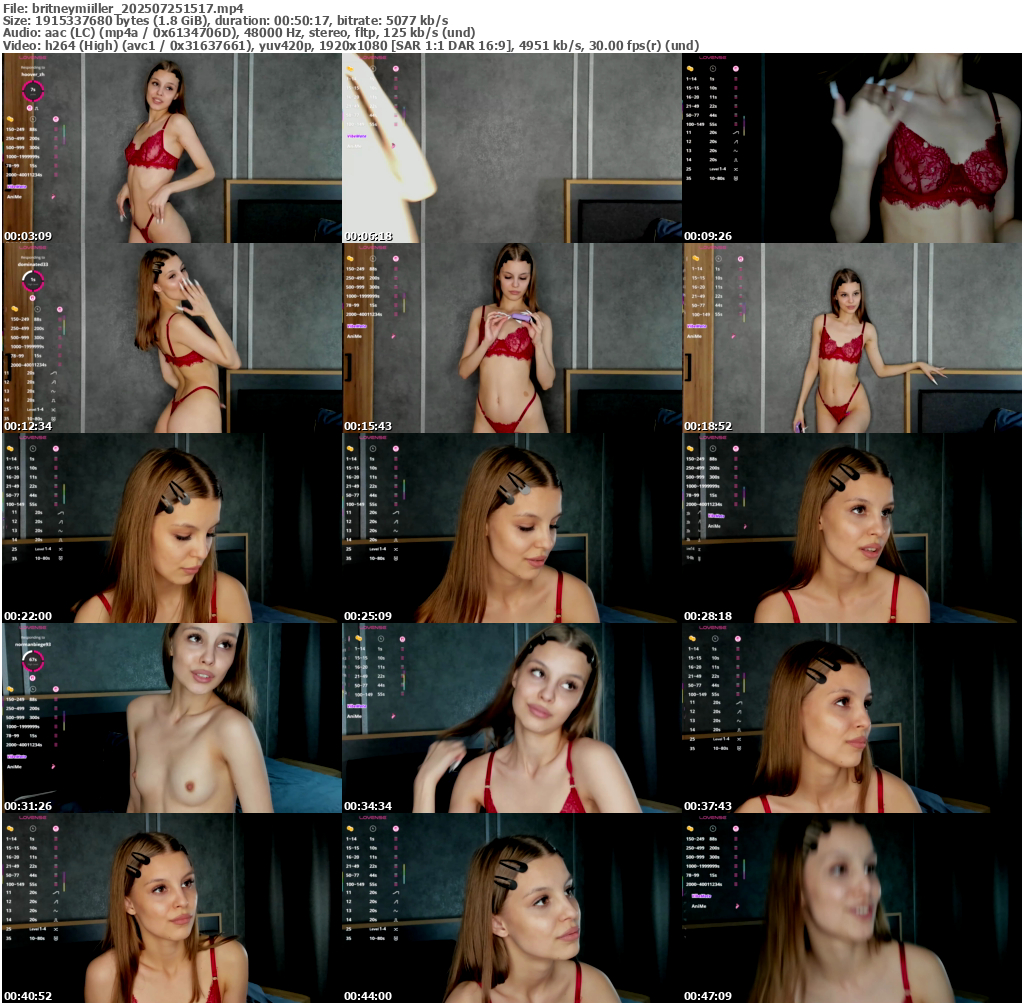Open the frame thumbnail stamped 00:09:26
Viewport: 1024px width, 1003px height.
[x=852, y=148]
